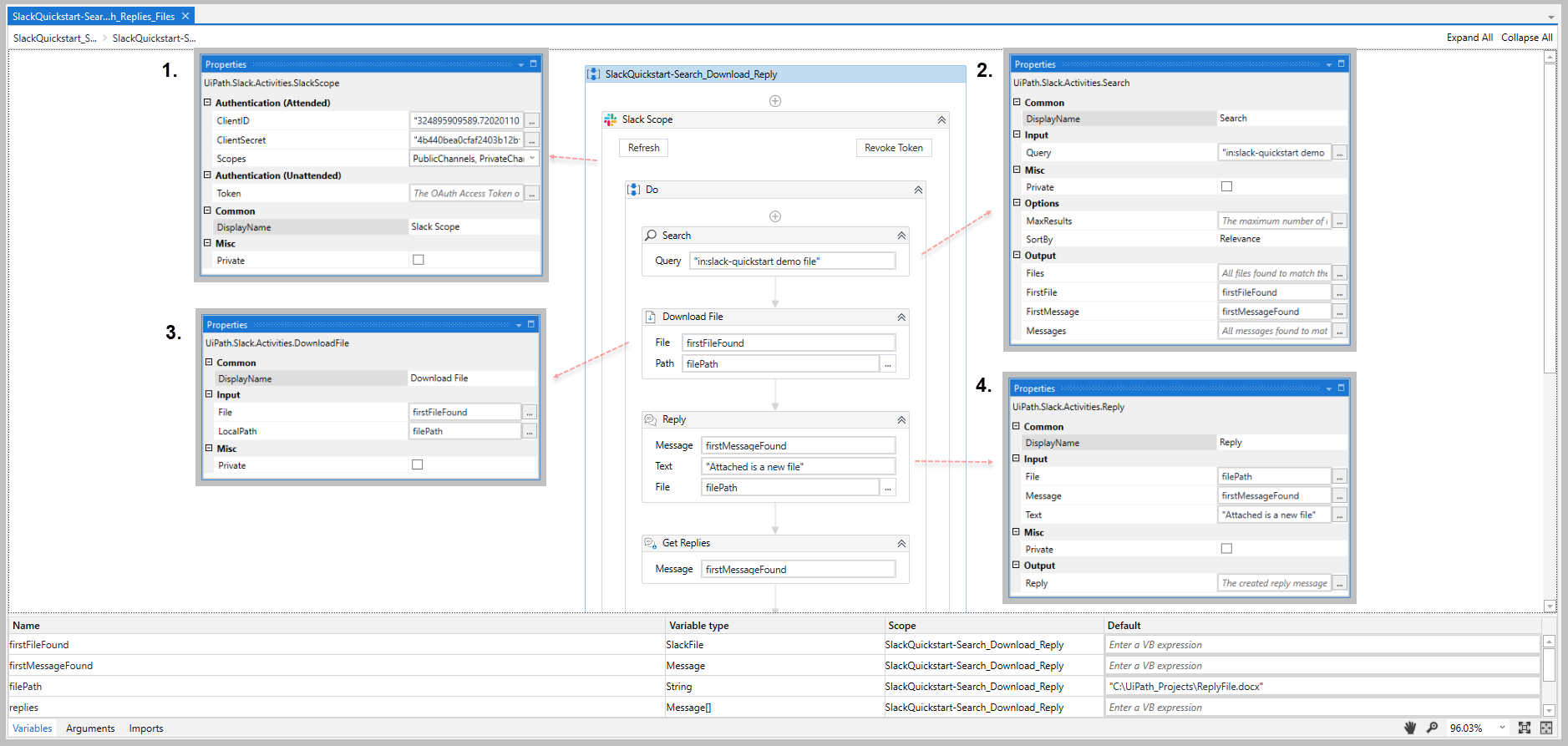Click the SlackQuickstart_S... breadcrumb item

click(55, 38)
